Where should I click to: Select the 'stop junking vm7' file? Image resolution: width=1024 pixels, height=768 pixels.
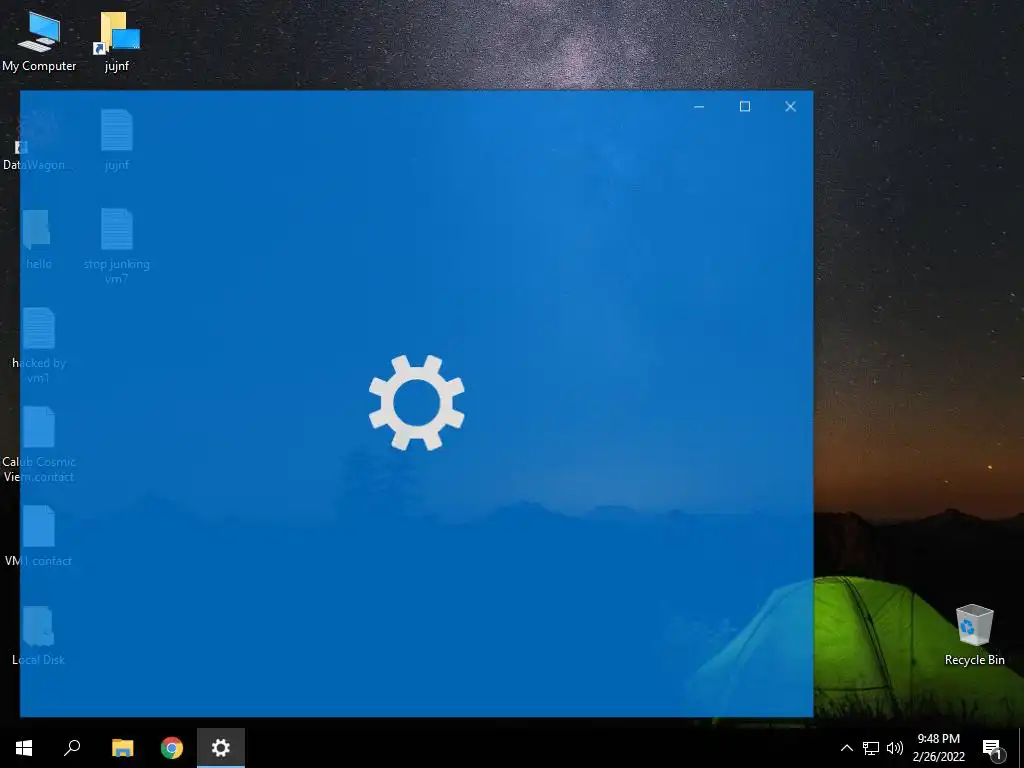pyautogui.click(x=117, y=245)
